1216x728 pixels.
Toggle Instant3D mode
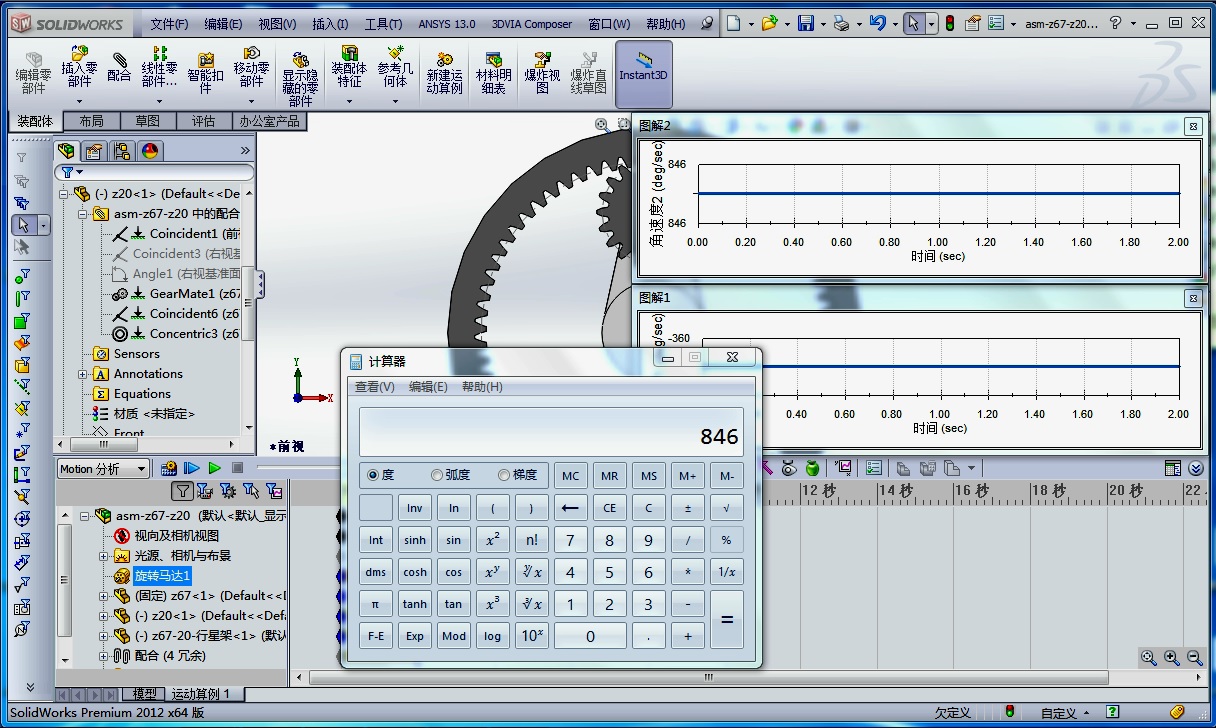(643, 74)
